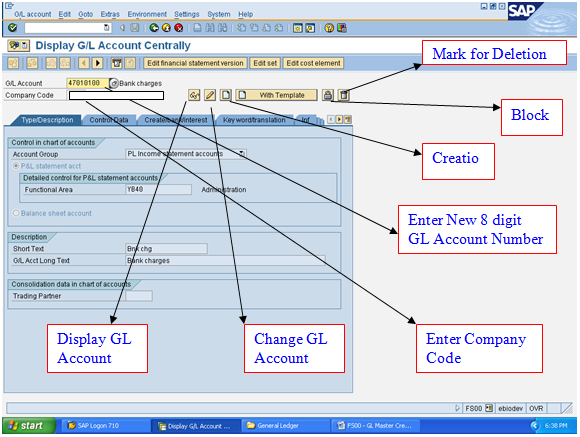Click the Trading Partner field
580x437 pixels.
point(139,296)
